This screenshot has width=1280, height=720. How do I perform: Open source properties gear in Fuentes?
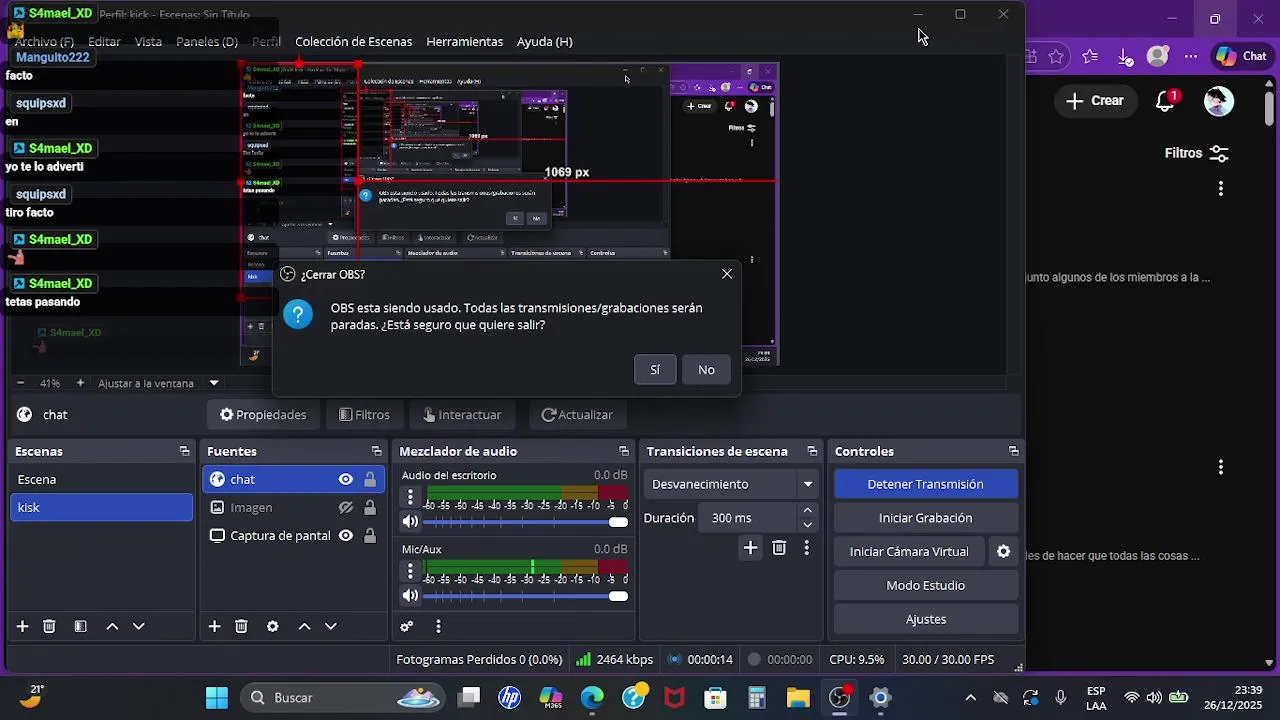point(272,627)
